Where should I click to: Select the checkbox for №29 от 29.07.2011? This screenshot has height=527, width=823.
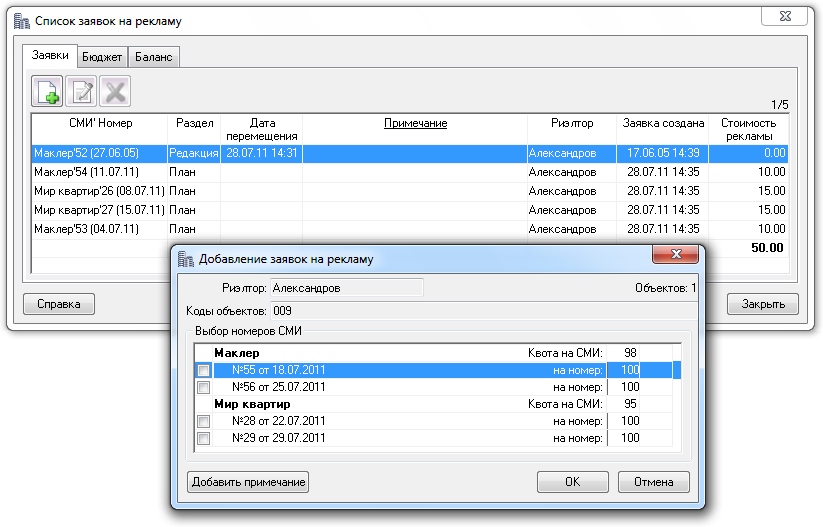(x=204, y=438)
